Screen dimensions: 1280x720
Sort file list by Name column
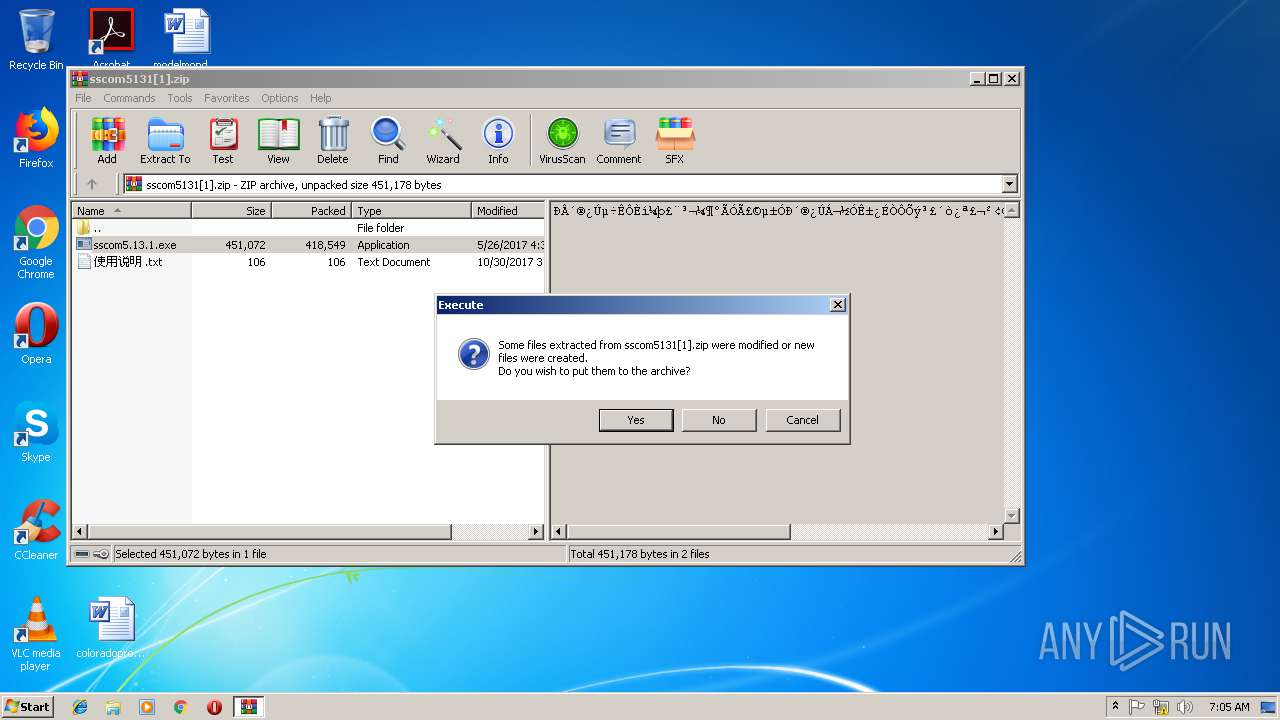tap(131, 211)
